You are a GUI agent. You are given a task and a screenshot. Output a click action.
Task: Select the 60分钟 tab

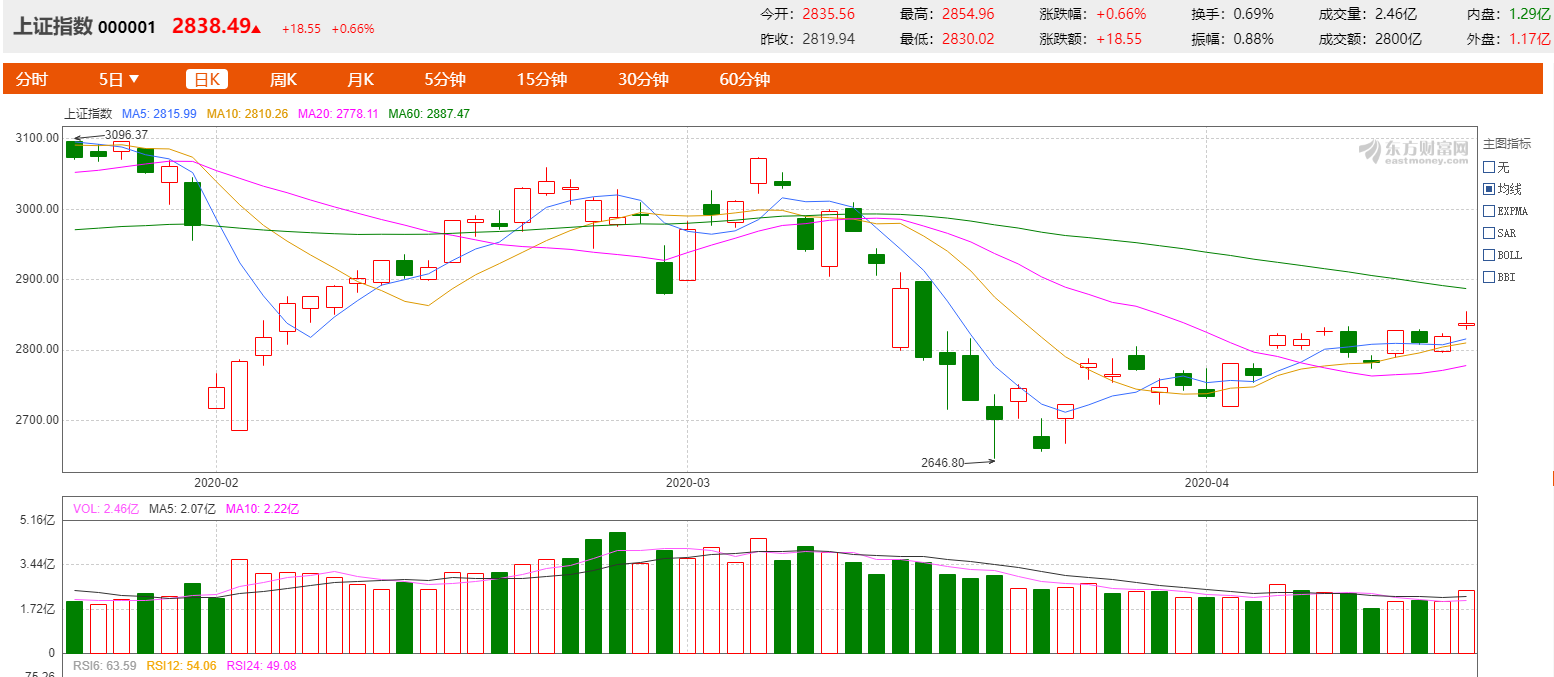(x=745, y=80)
